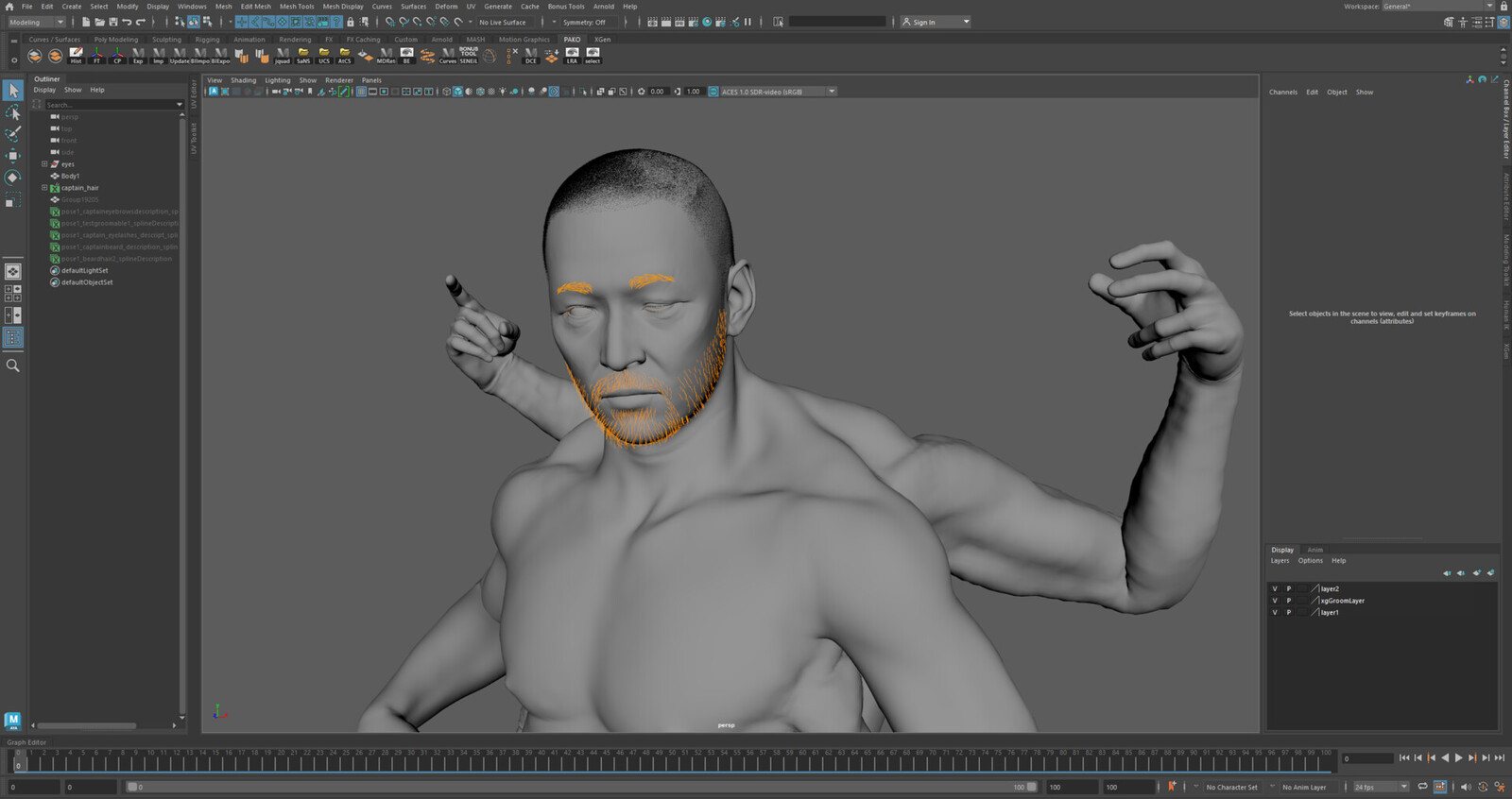Viewport: 1512px width, 799px height.
Task: Click the SENEiL Bonus Tool shelf icon
Action: point(469,56)
